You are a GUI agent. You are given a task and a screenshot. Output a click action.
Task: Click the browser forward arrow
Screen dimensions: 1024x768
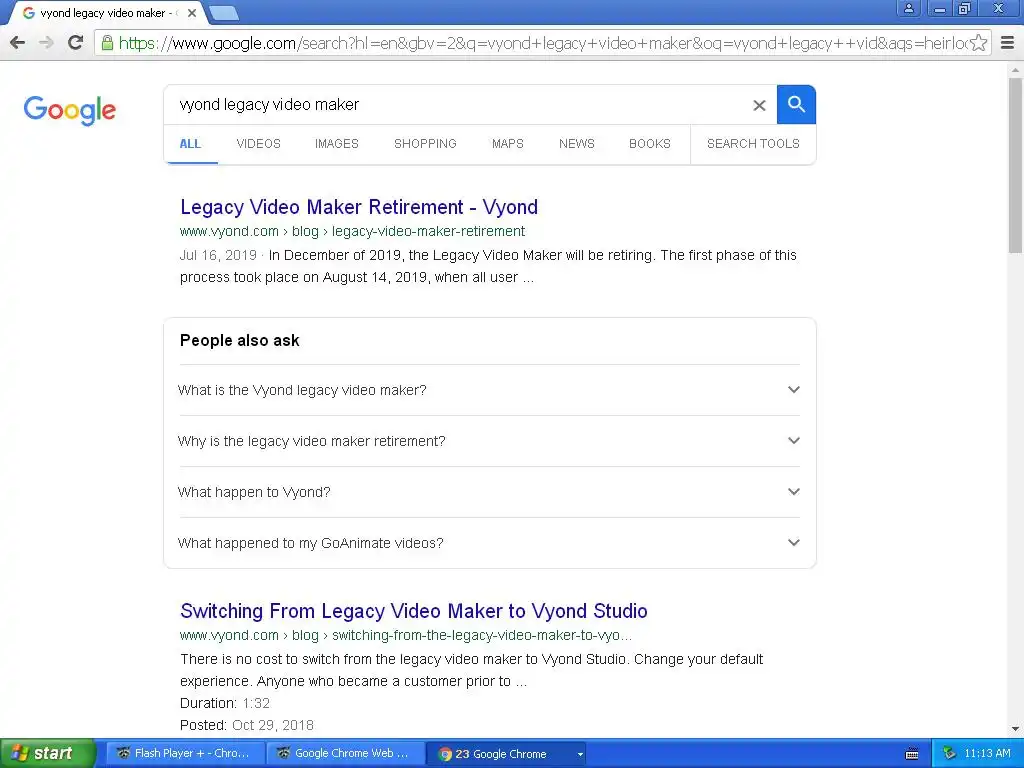click(x=46, y=43)
